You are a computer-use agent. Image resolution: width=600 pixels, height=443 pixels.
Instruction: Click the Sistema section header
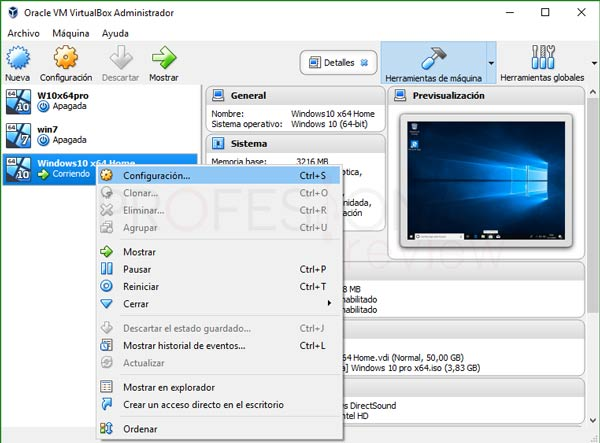tap(295, 143)
